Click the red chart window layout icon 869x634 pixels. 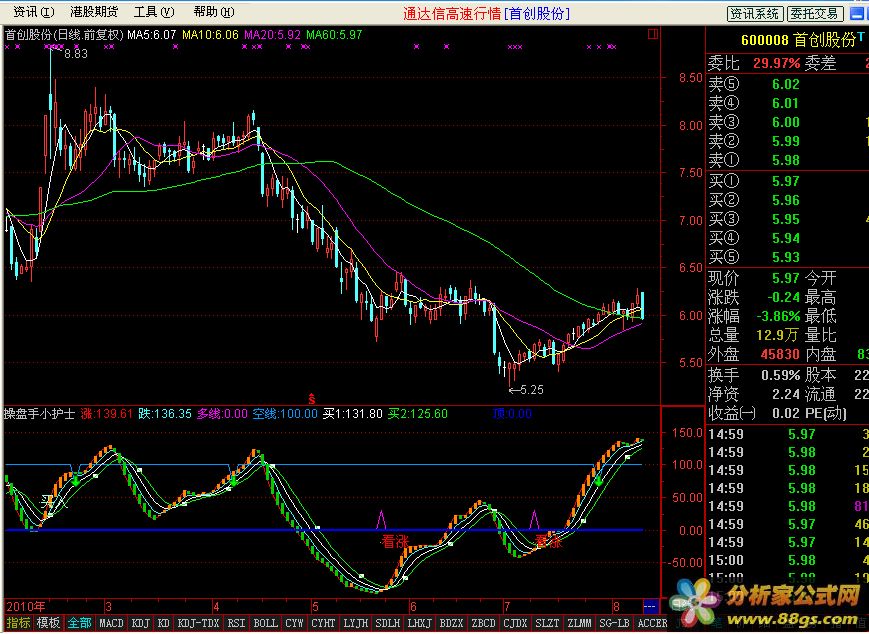point(653,34)
